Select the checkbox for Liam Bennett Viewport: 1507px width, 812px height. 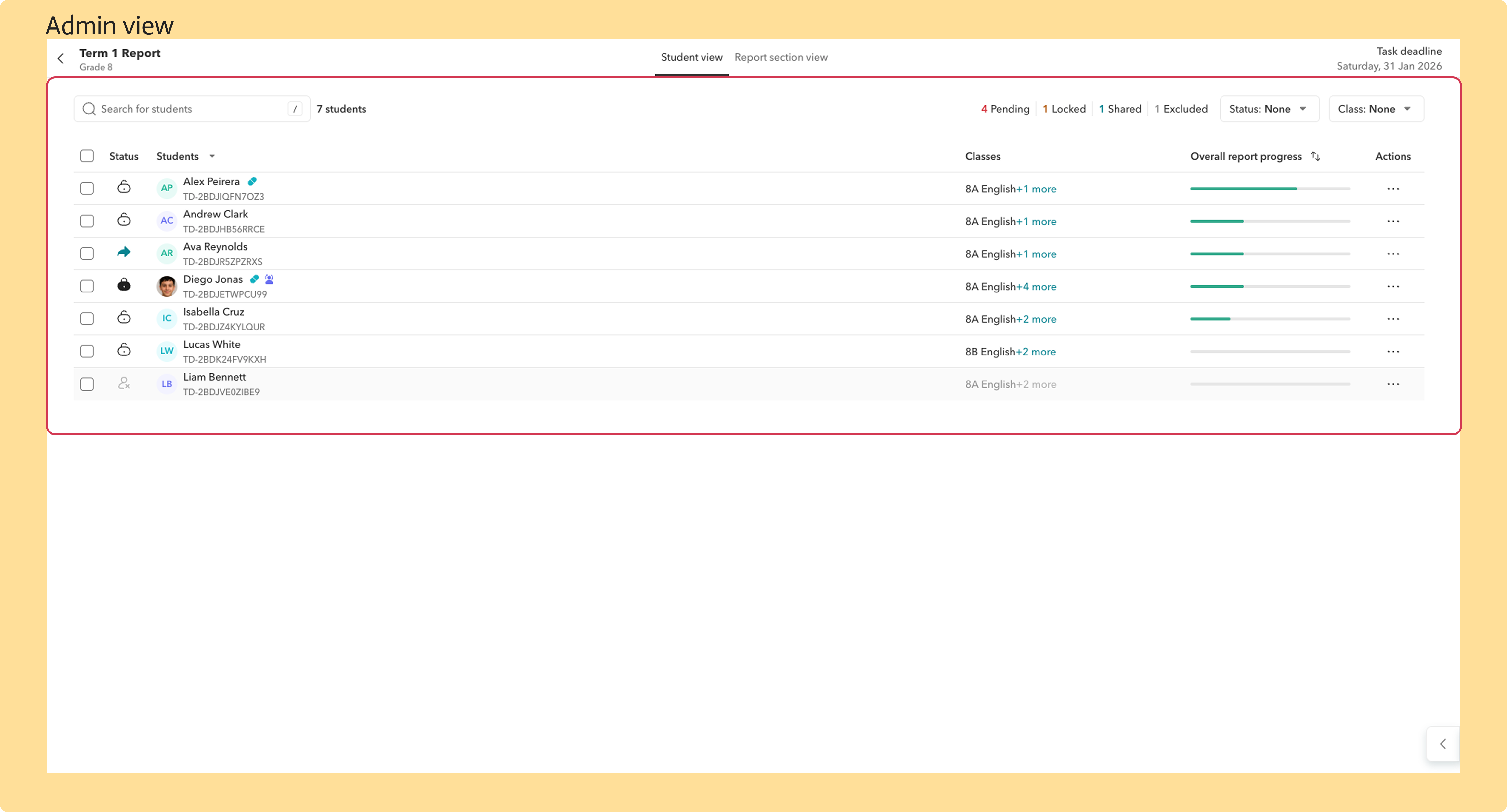87,384
